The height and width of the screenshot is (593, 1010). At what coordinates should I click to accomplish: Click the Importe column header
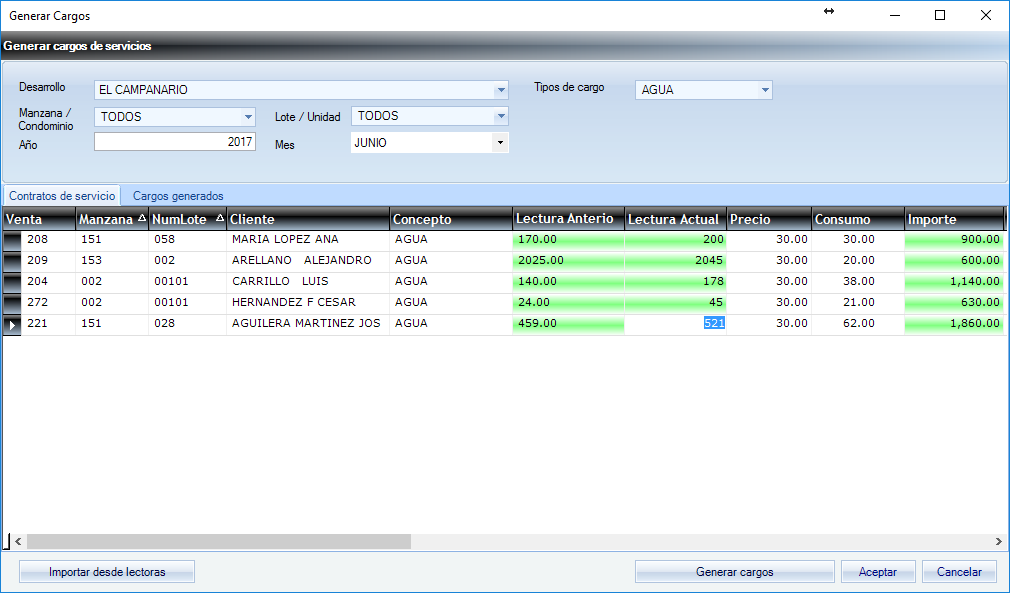coord(954,219)
